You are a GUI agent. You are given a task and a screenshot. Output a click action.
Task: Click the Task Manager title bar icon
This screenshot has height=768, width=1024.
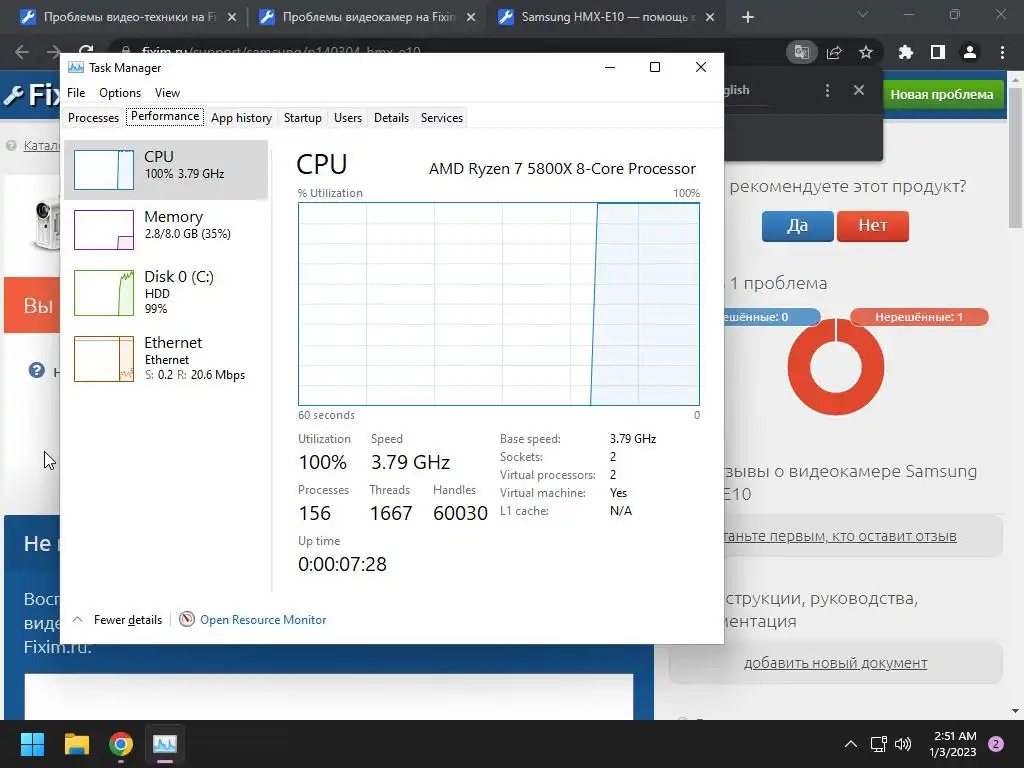76,67
